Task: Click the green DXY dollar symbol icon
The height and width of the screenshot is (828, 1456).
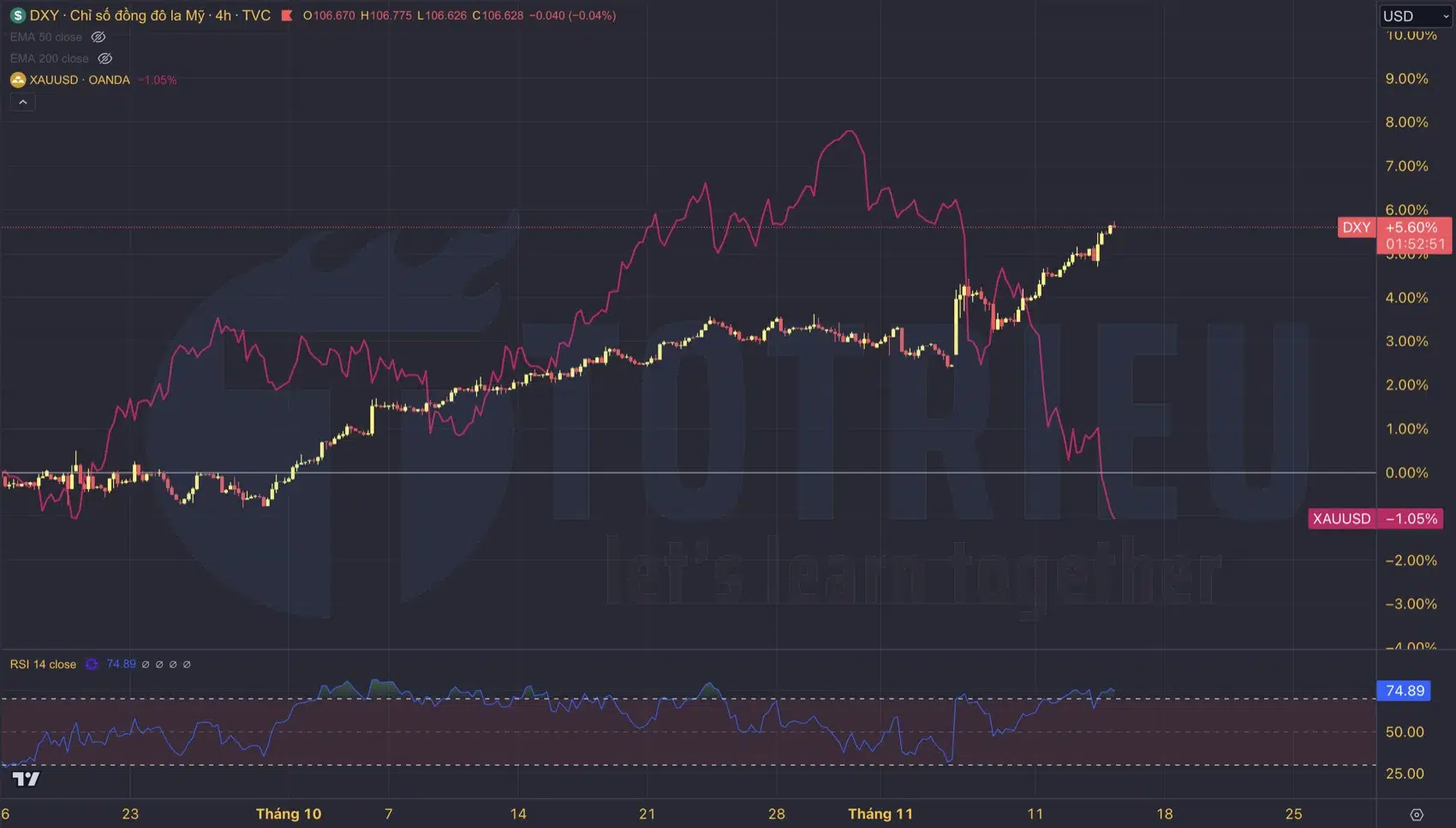Action: click(17, 15)
